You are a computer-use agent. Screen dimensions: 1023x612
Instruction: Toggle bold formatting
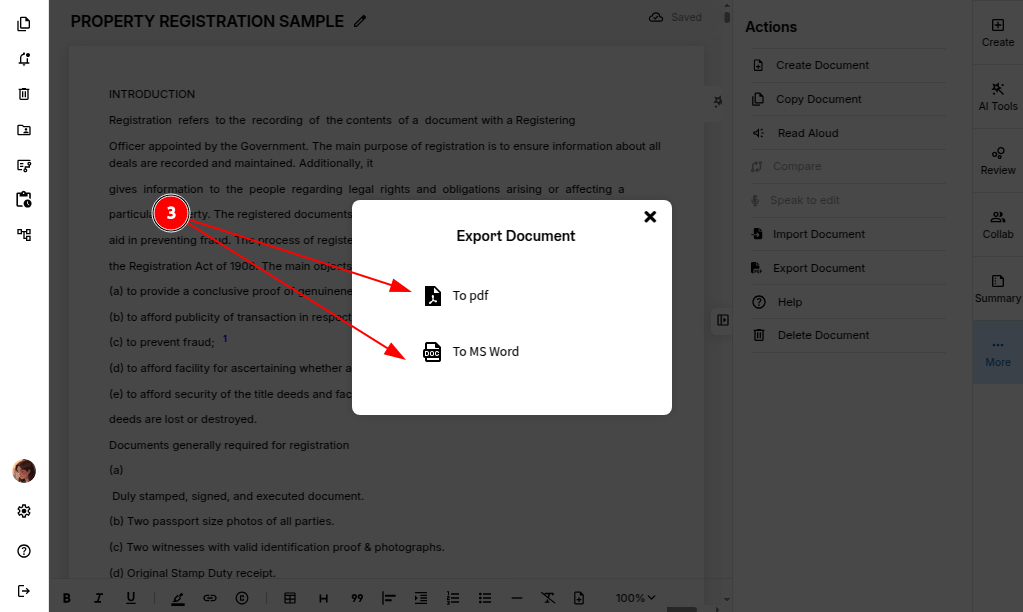pos(67,598)
